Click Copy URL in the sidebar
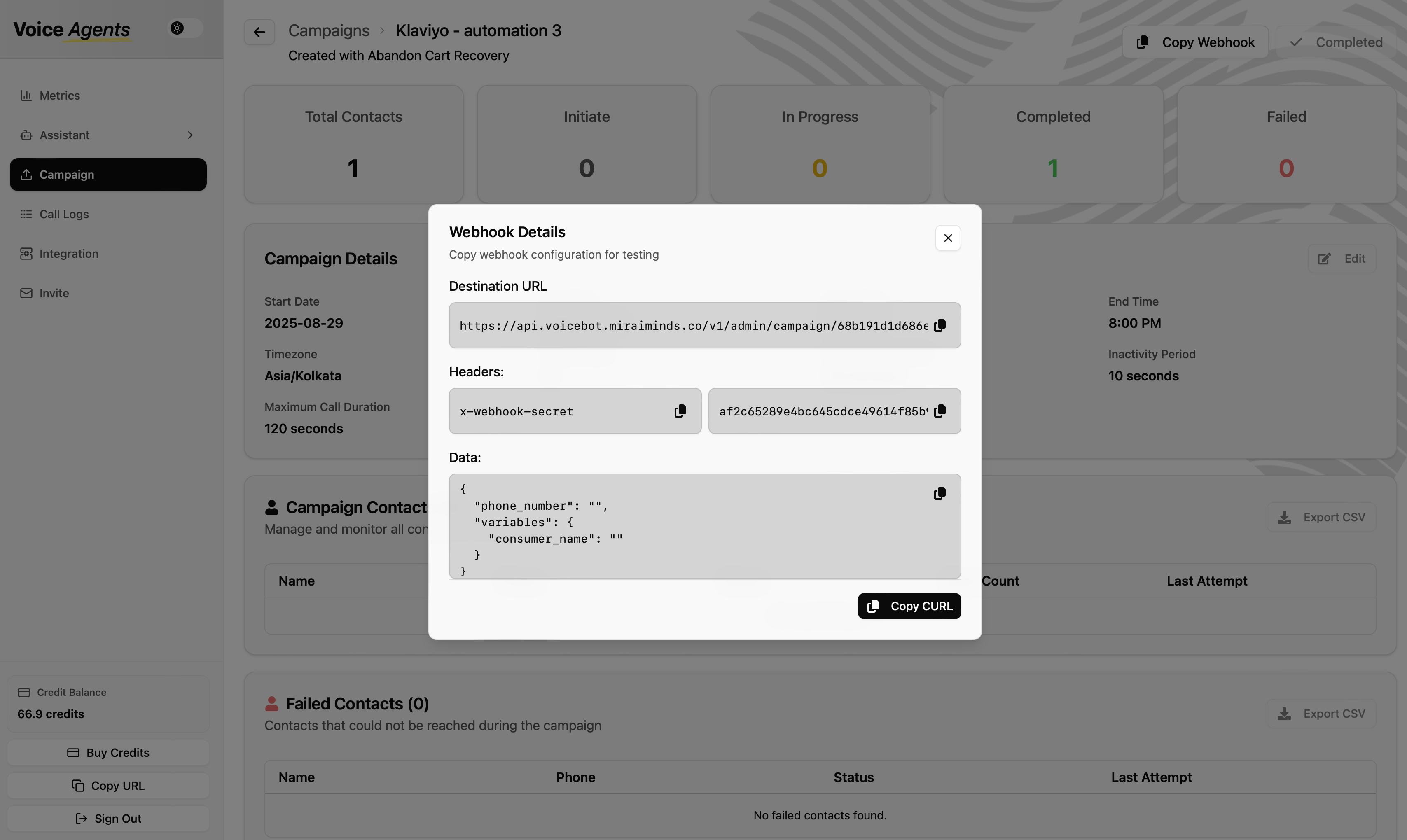Image resolution: width=1407 pixels, height=840 pixels. point(108,786)
